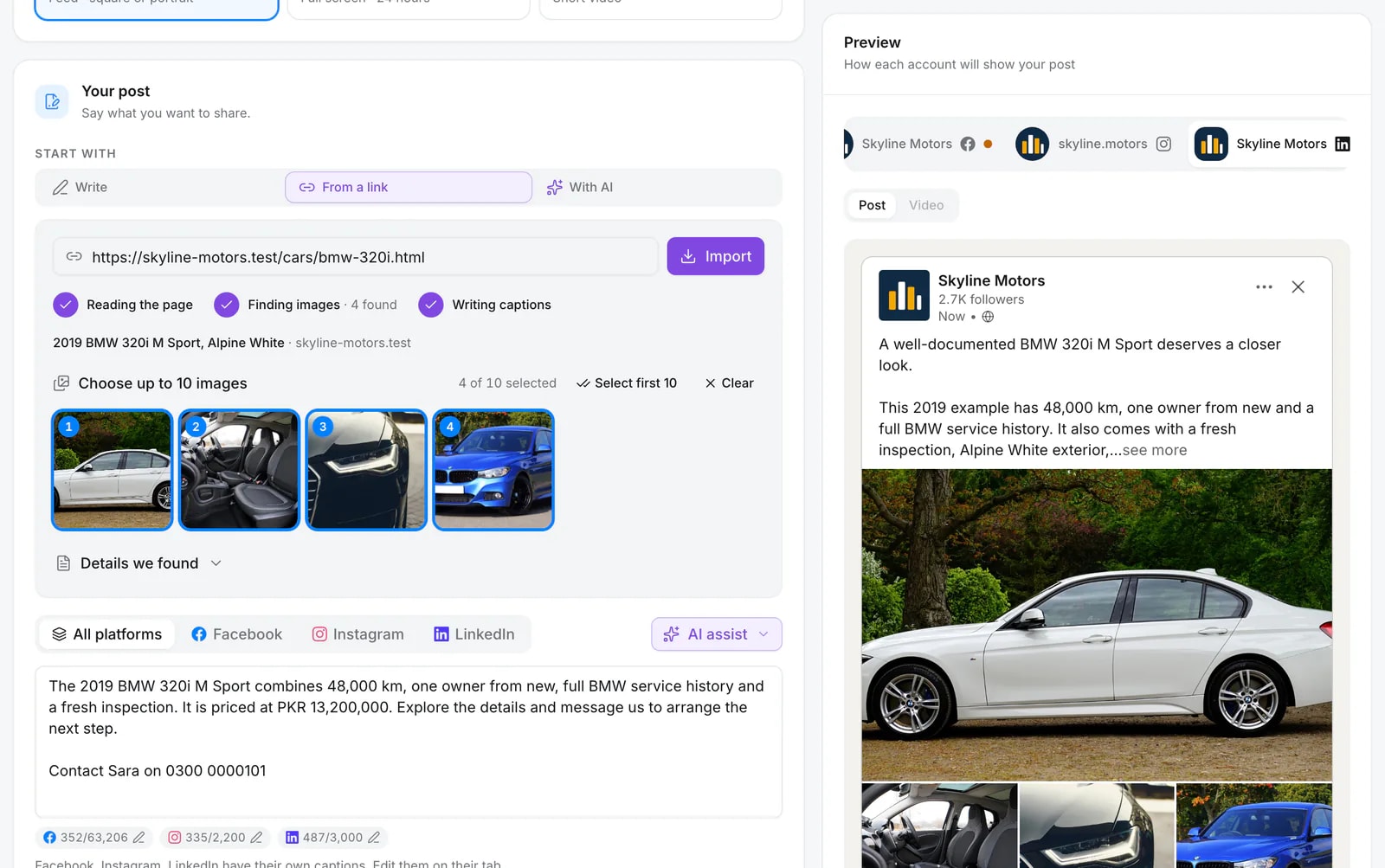Expand Details we found section
Viewport: 1385px width, 868px height.
click(139, 563)
